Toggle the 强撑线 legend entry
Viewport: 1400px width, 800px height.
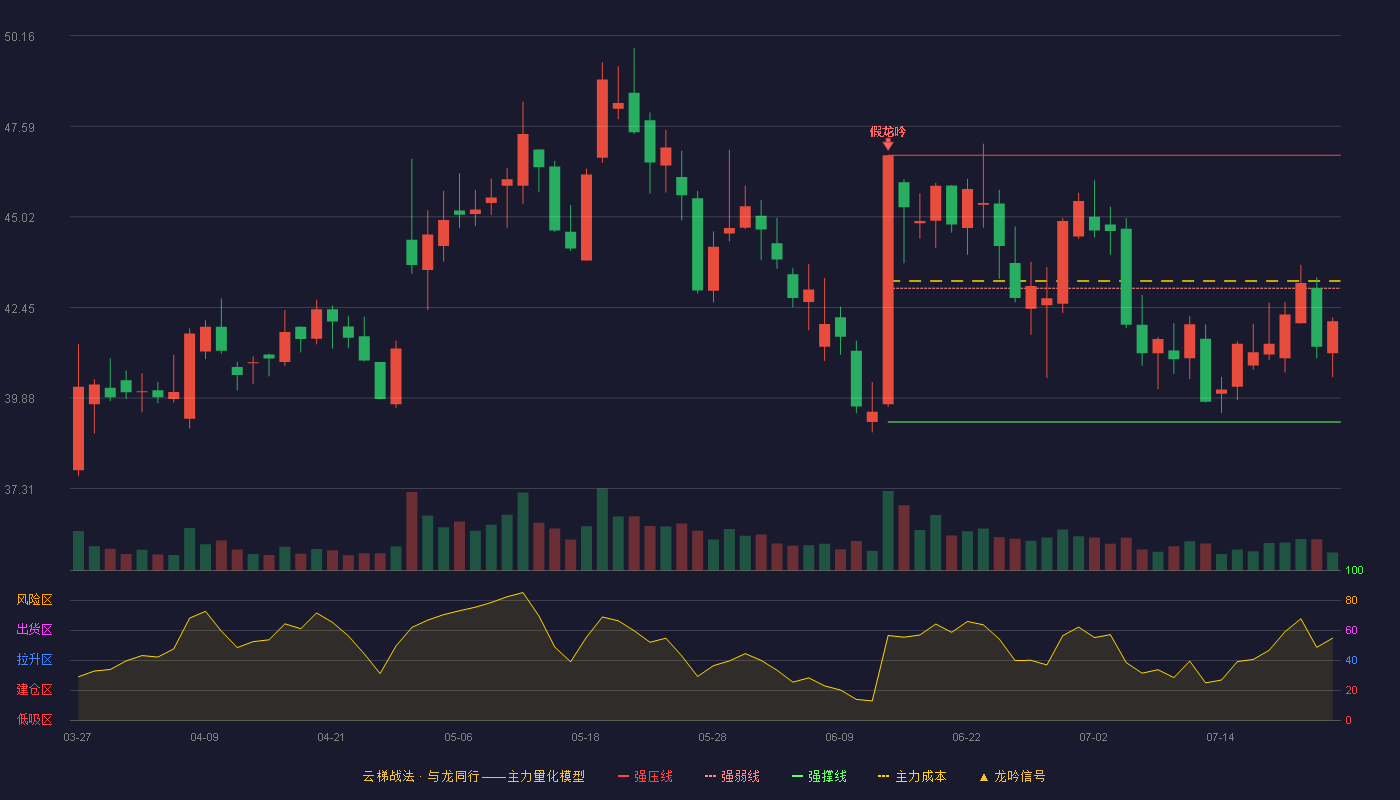pos(819,776)
